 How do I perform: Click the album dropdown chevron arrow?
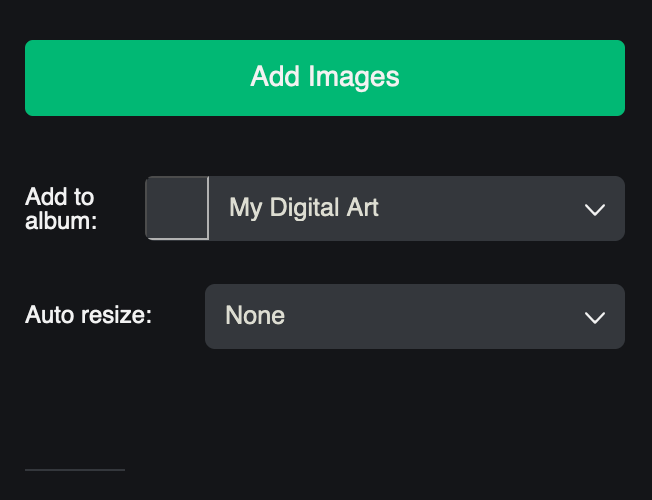coord(594,209)
